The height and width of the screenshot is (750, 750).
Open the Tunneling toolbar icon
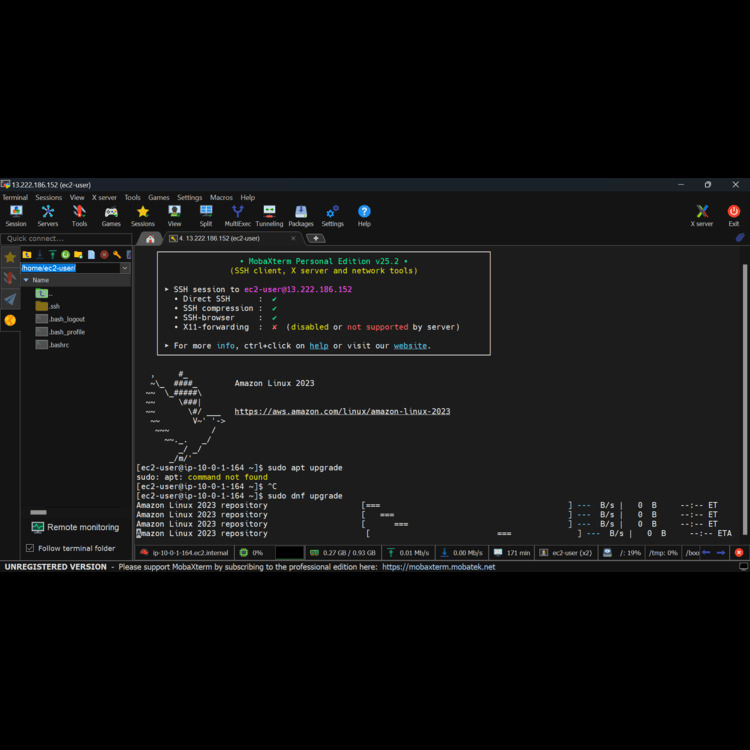(269, 216)
